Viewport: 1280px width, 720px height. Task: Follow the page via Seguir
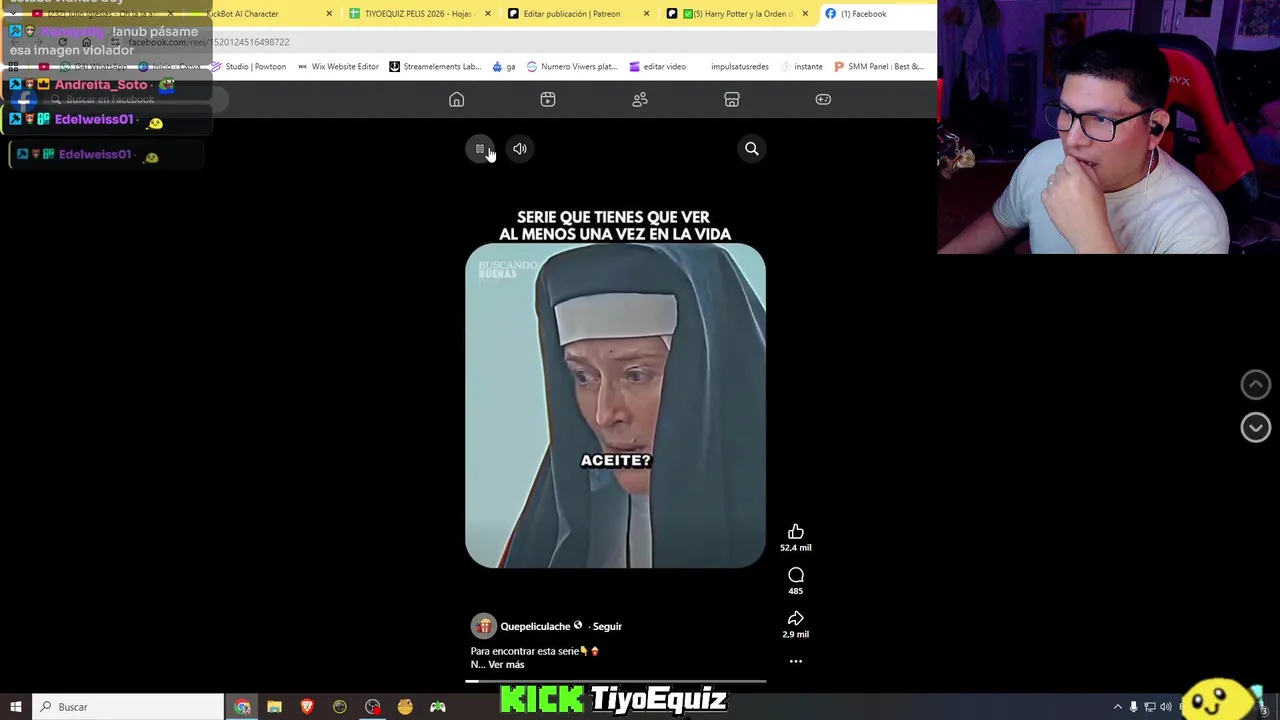pos(607,626)
